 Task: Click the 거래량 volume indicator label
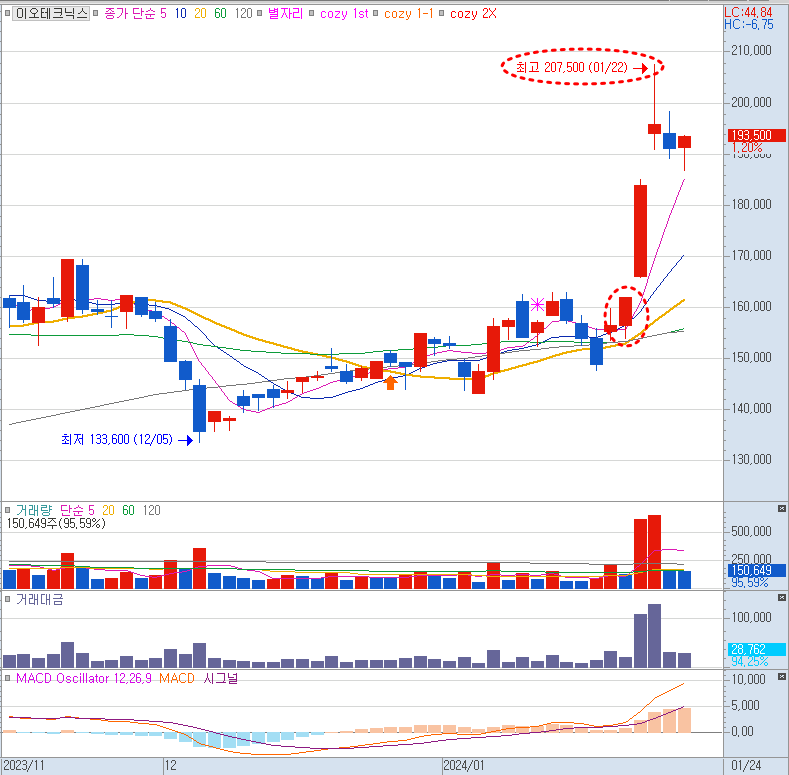(34, 510)
